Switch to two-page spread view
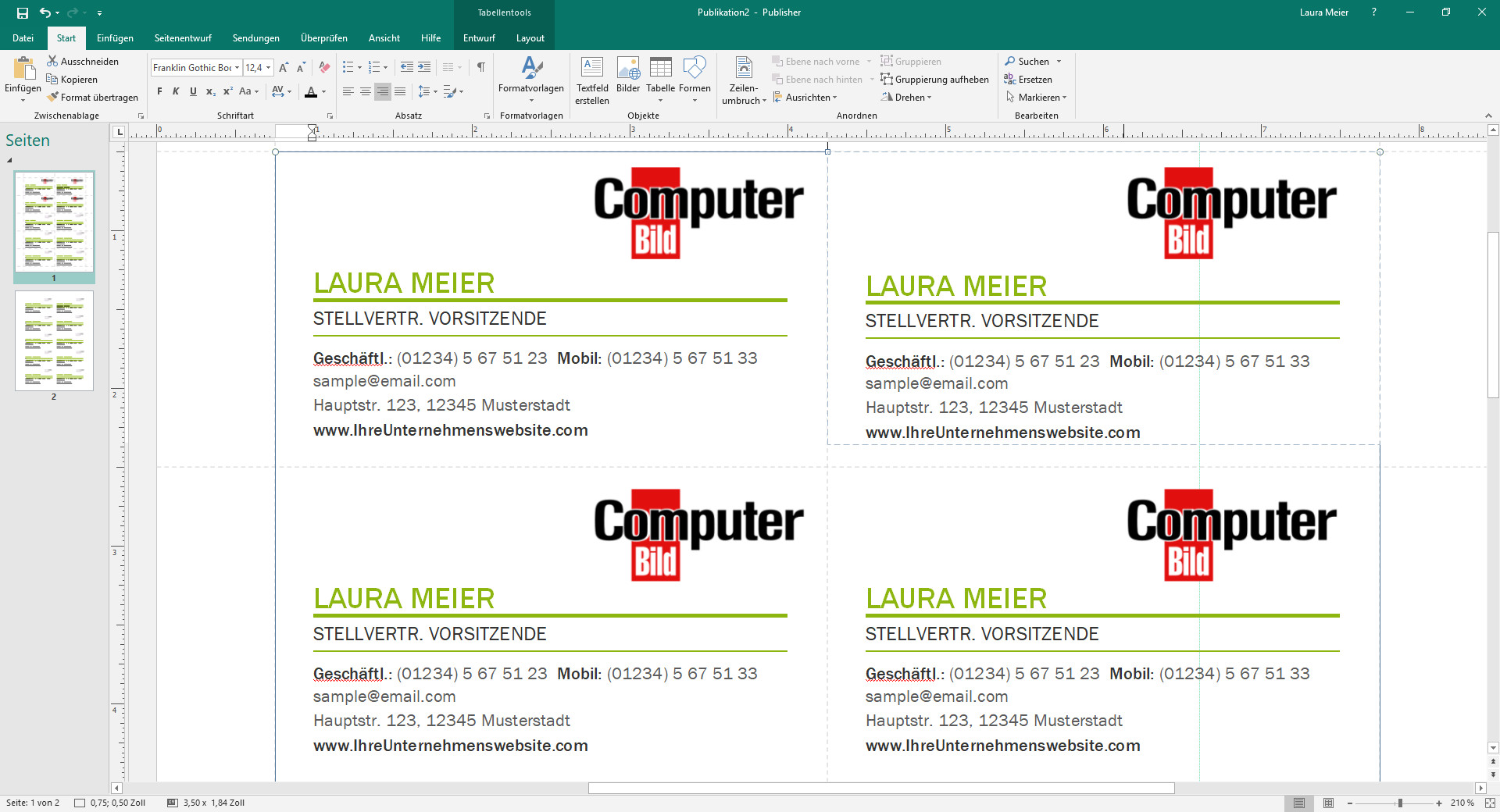Screen dimensions: 1500x812 [x=1328, y=803]
